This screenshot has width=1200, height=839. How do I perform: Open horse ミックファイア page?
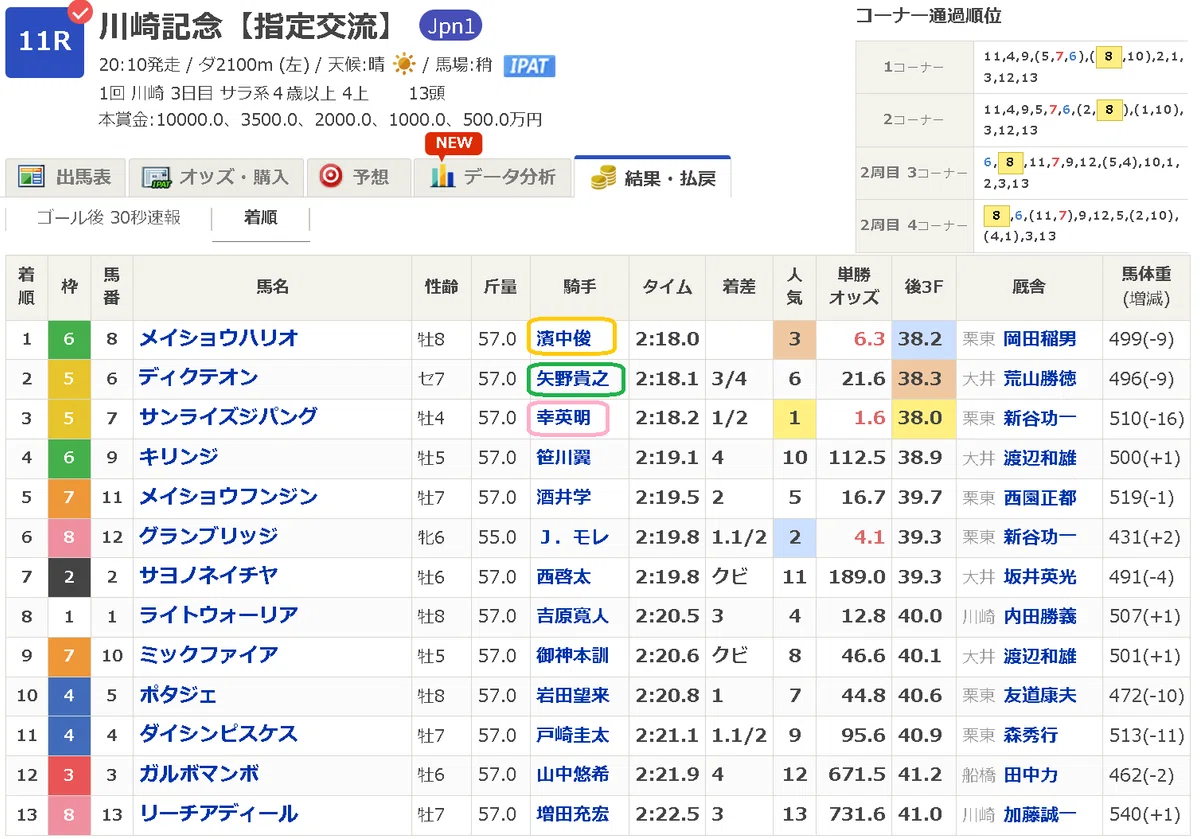click(208, 656)
